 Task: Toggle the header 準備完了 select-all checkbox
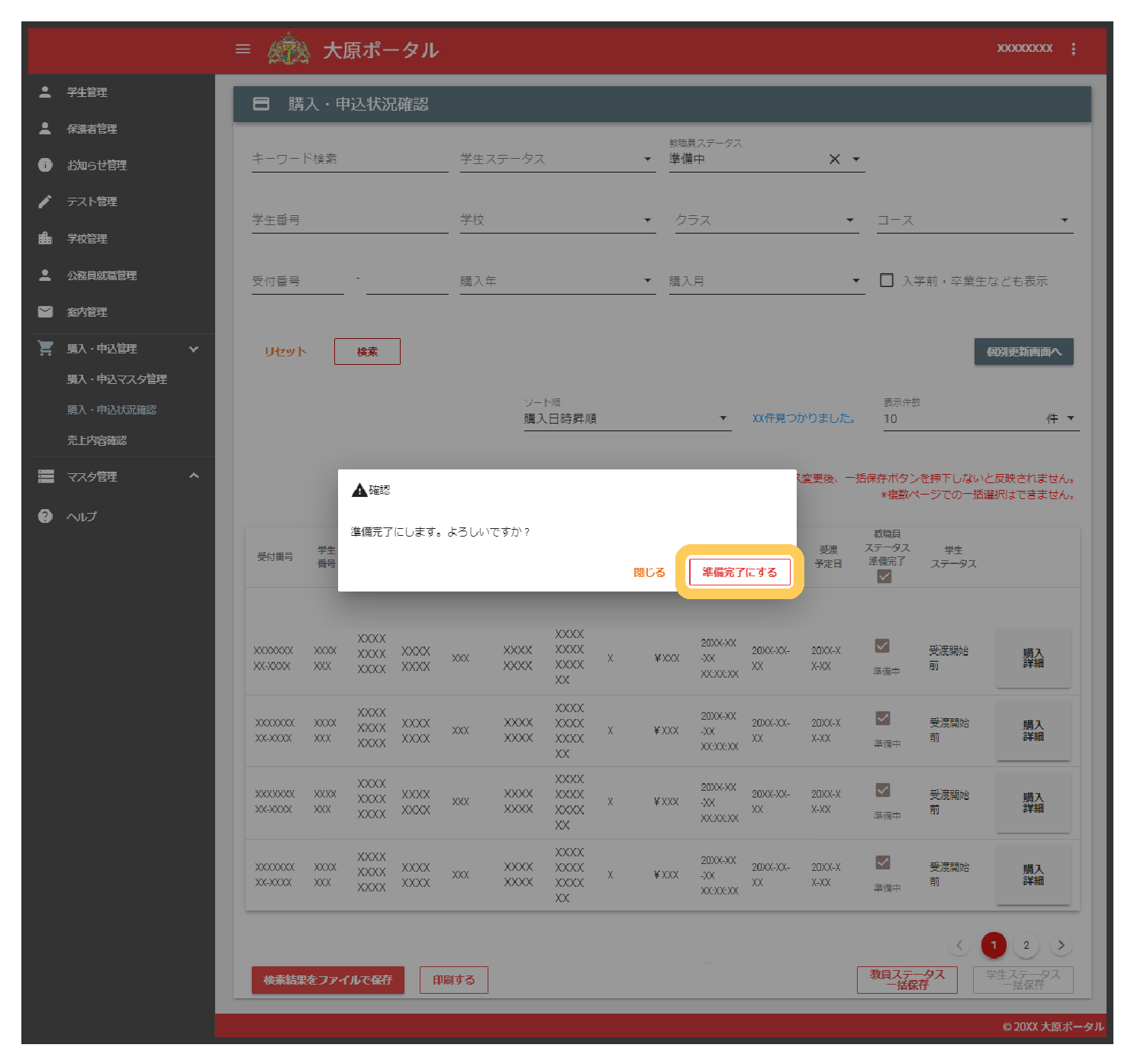point(884,577)
